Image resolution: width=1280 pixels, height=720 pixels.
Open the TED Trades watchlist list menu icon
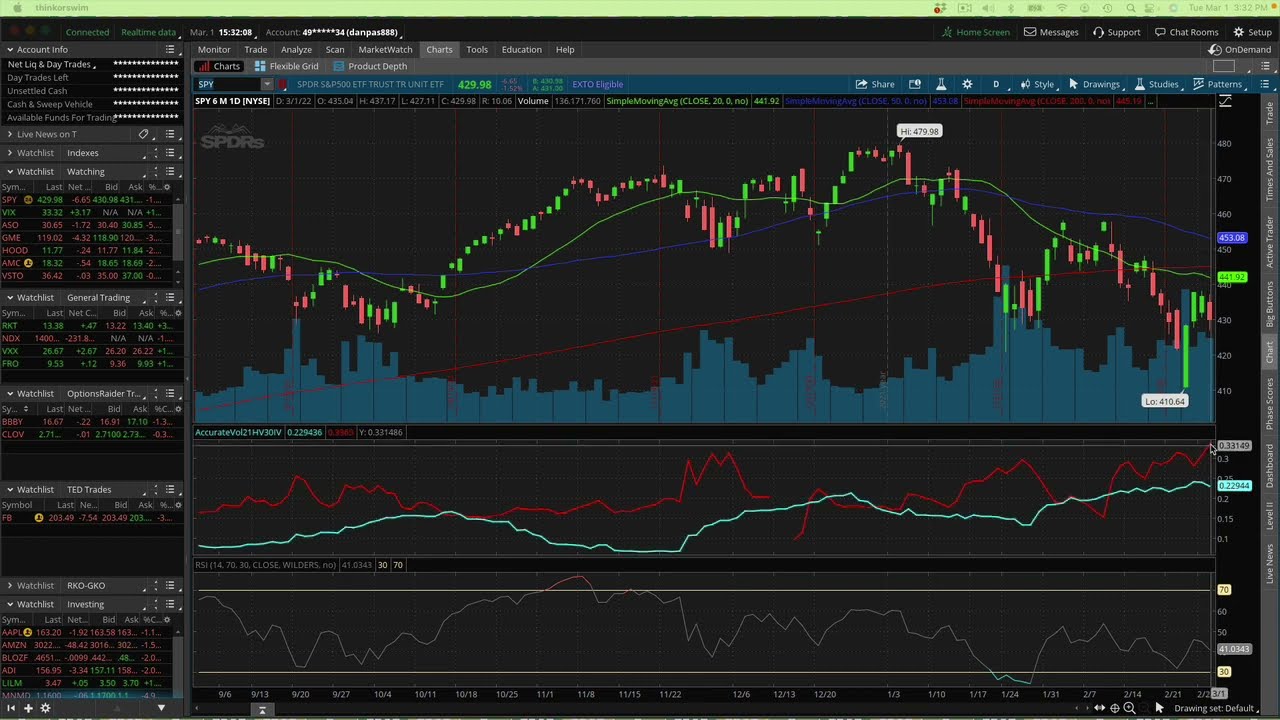170,489
